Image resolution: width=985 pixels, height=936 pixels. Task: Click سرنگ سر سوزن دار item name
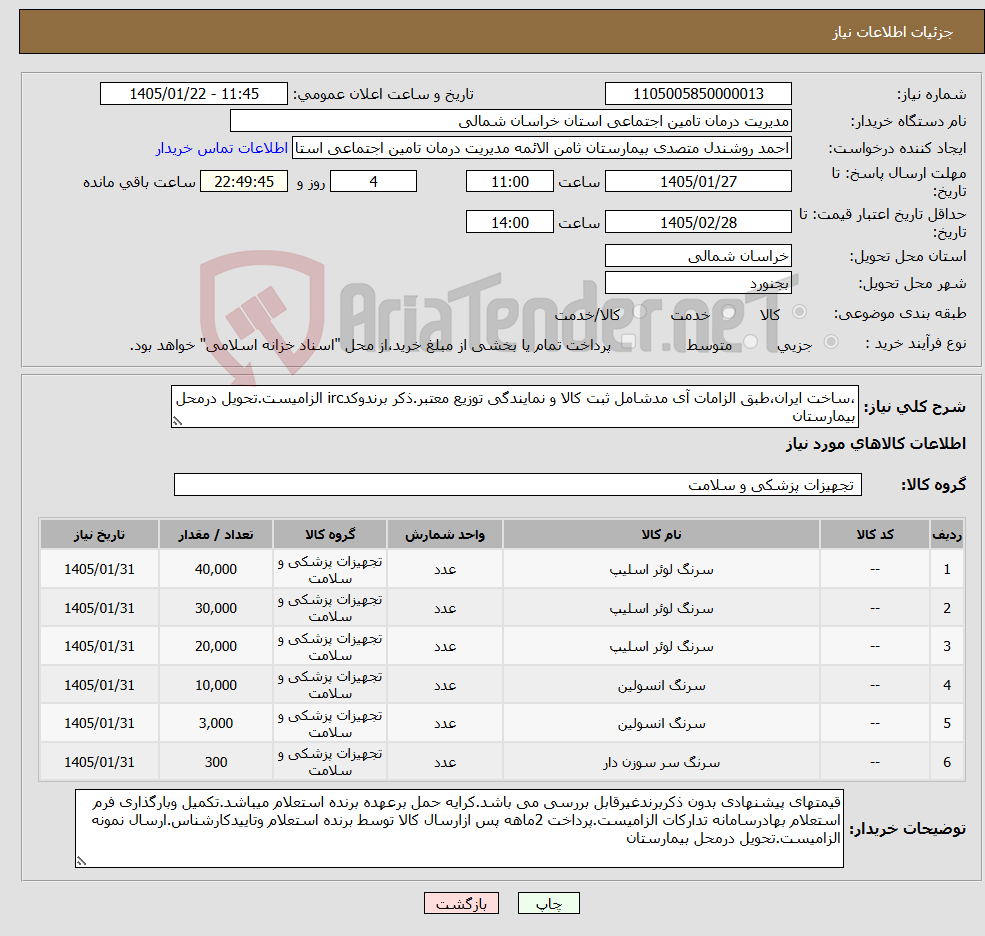(x=661, y=763)
